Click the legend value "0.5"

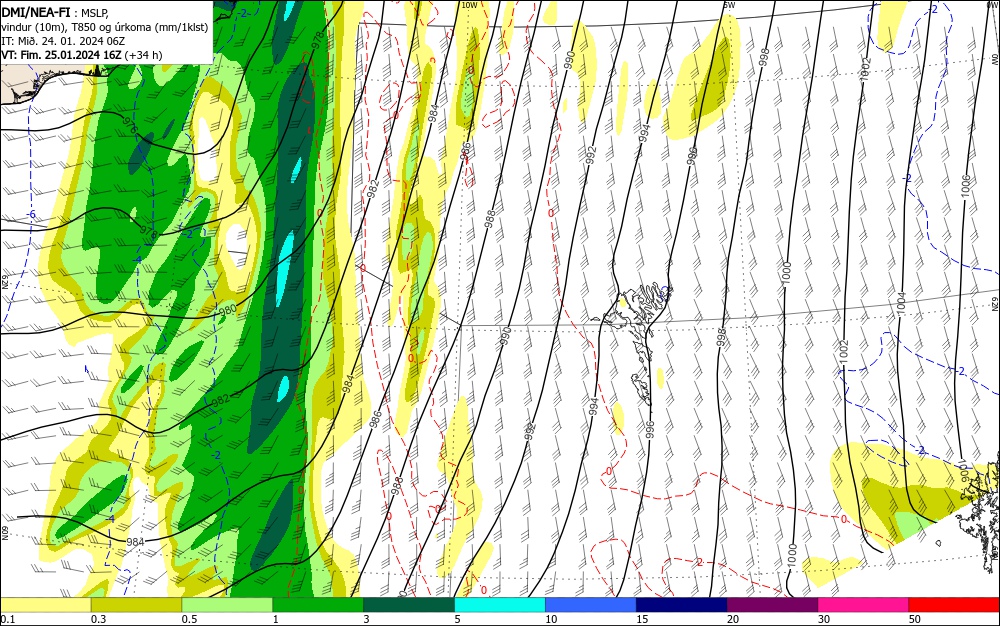coord(189,619)
